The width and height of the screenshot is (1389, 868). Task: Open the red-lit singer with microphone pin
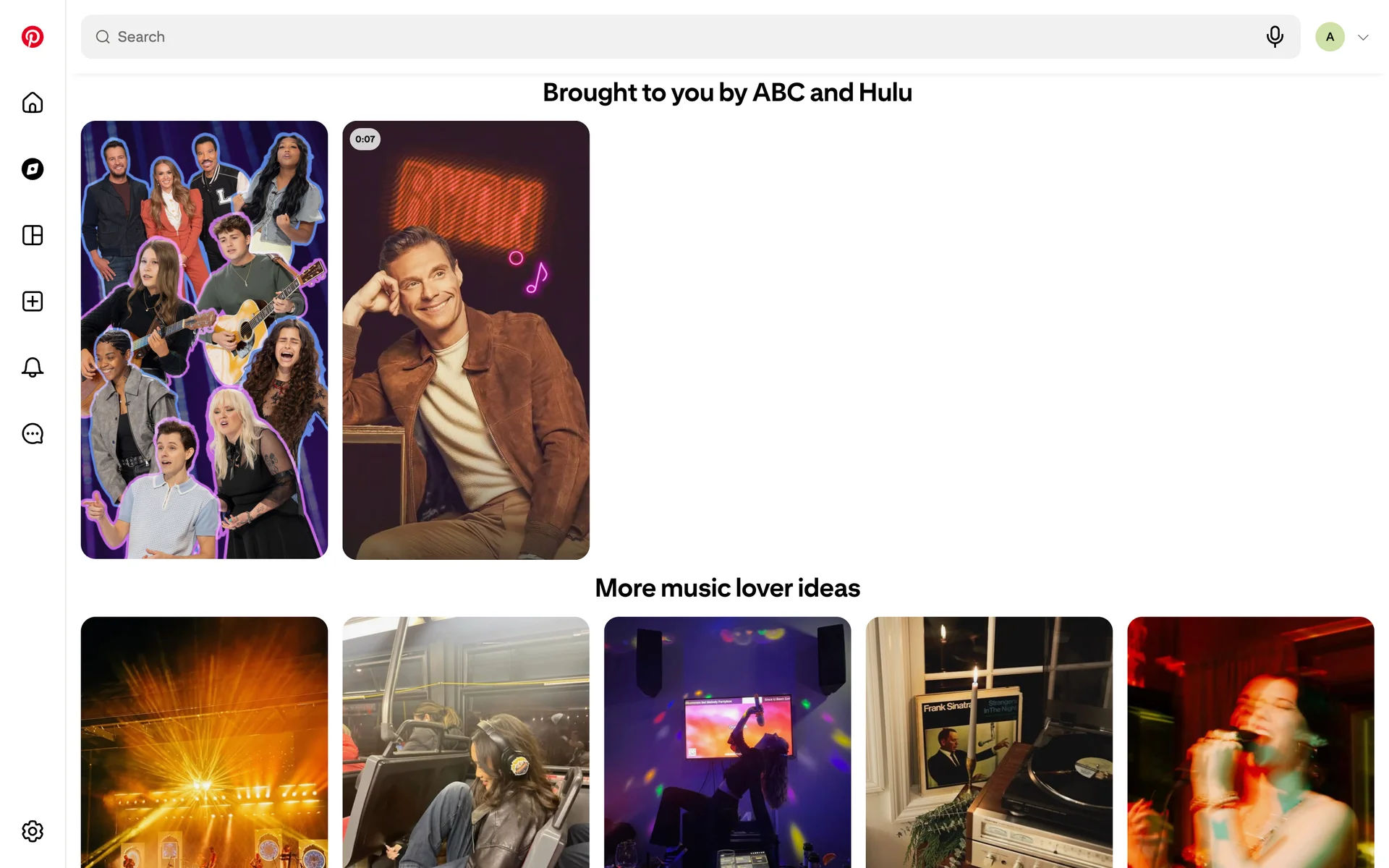click(1250, 741)
